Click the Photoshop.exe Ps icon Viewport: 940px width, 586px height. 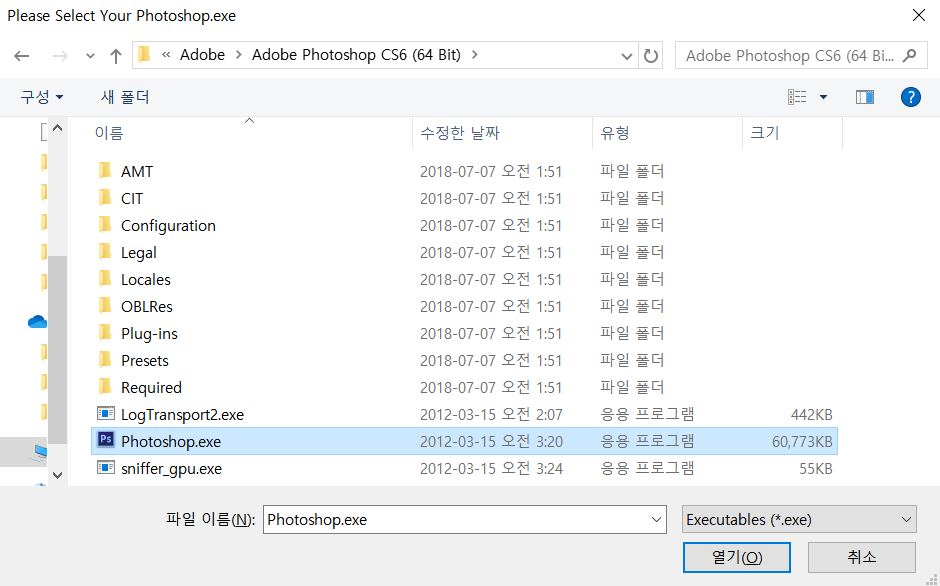pyautogui.click(x=106, y=441)
